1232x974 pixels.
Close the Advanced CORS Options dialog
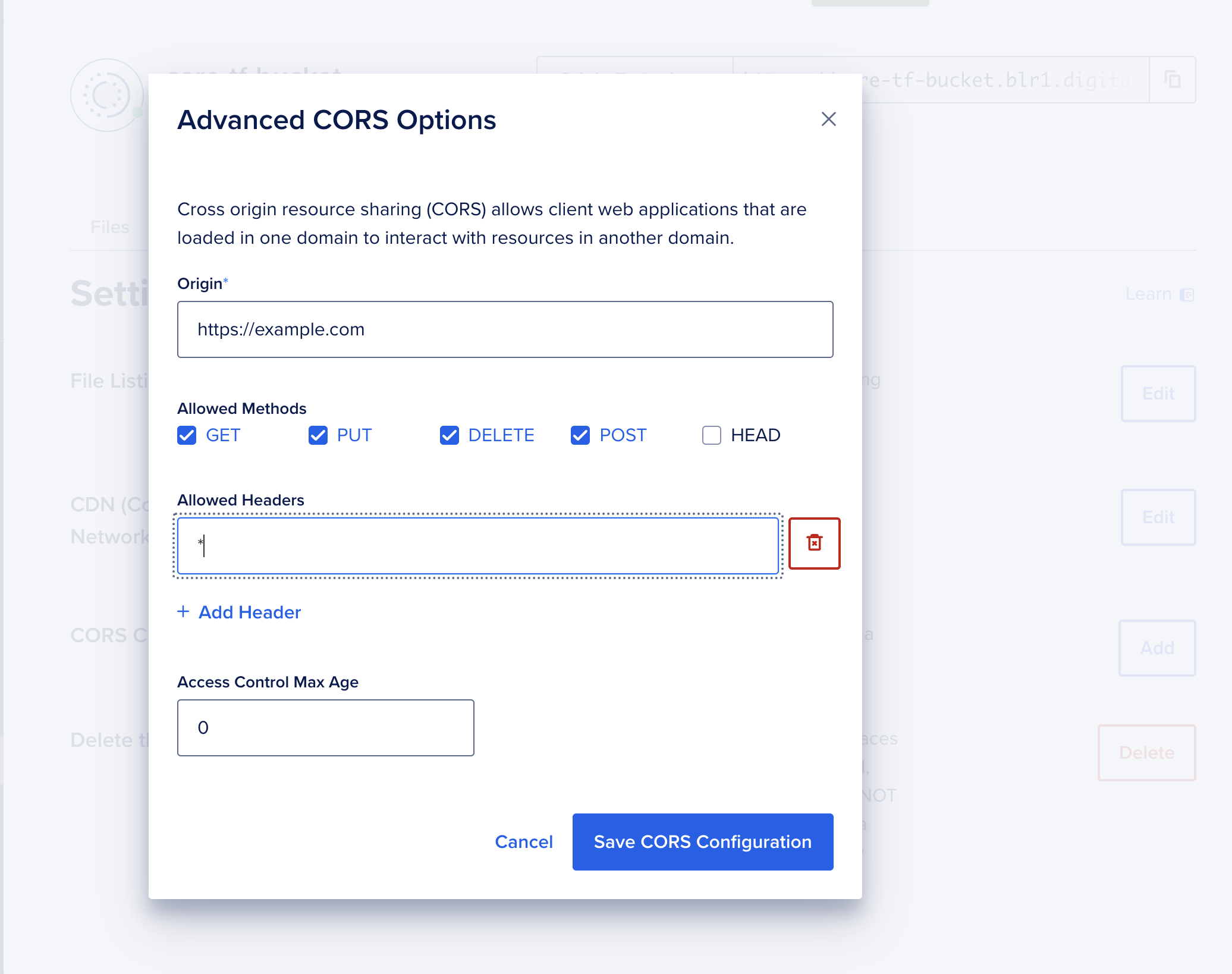pos(828,119)
